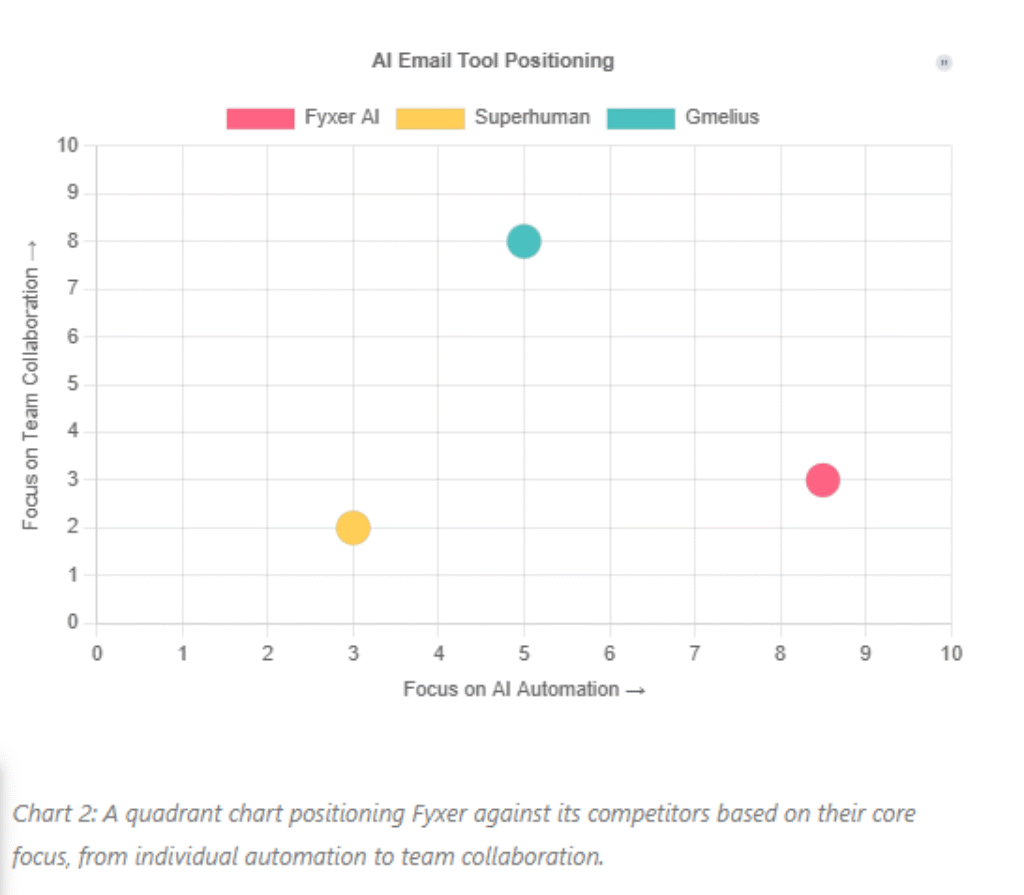Click the 8 tick on the vertical axis
The height and width of the screenshot is (895, 1024).
[x=72, y=241]
